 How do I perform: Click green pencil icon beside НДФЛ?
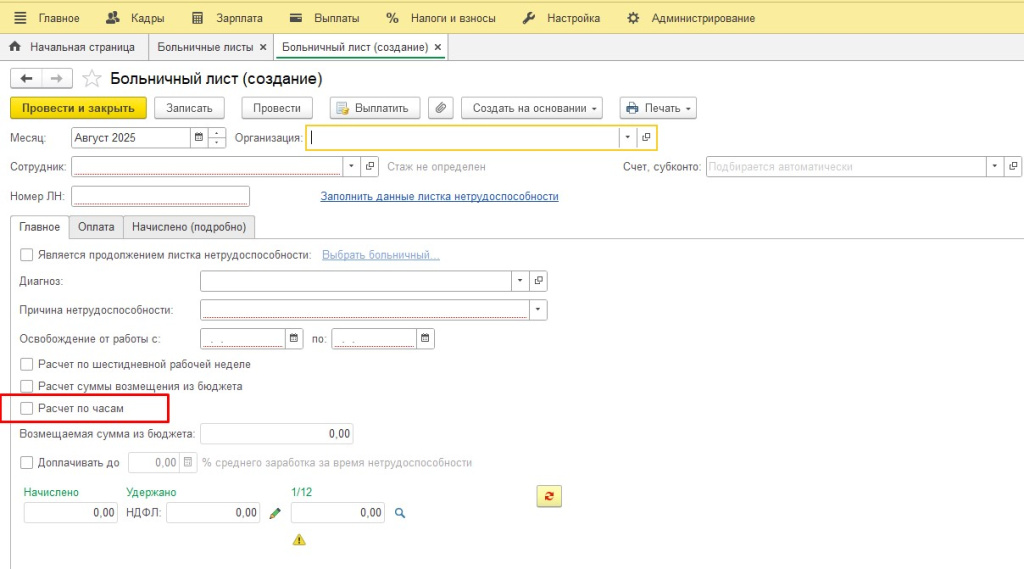click(276, 513)
